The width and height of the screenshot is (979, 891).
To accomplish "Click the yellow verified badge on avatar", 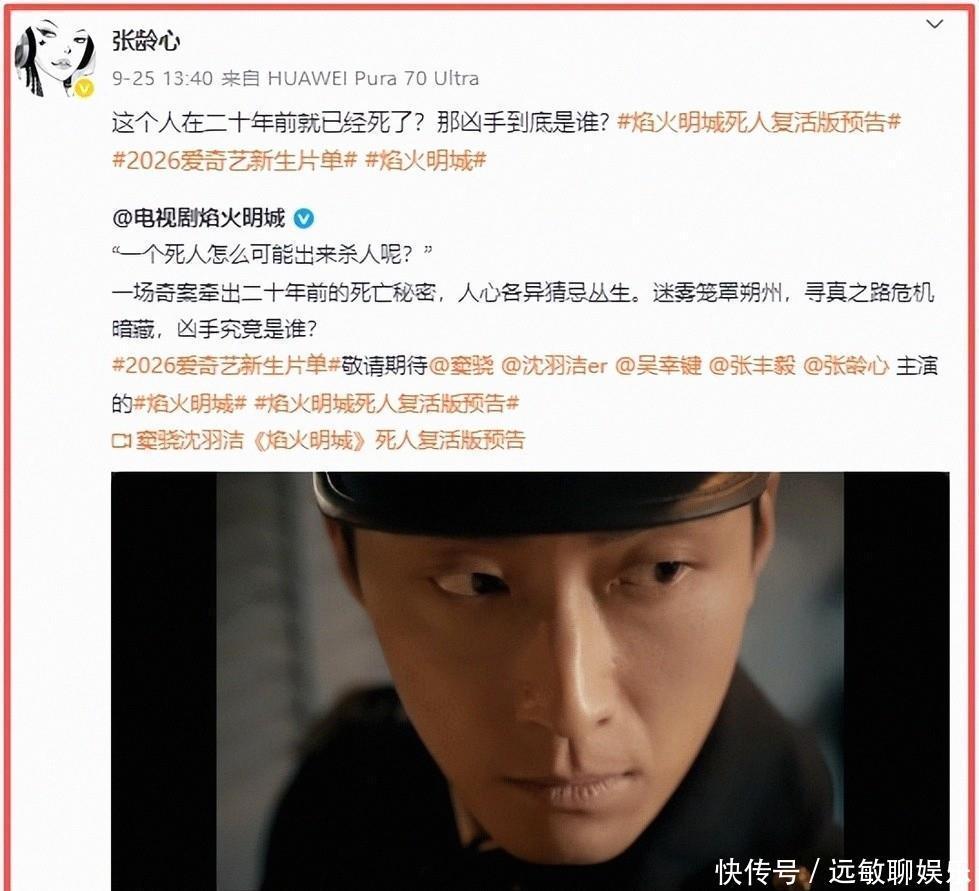I will pyautogui.click(x=84, y=88).
